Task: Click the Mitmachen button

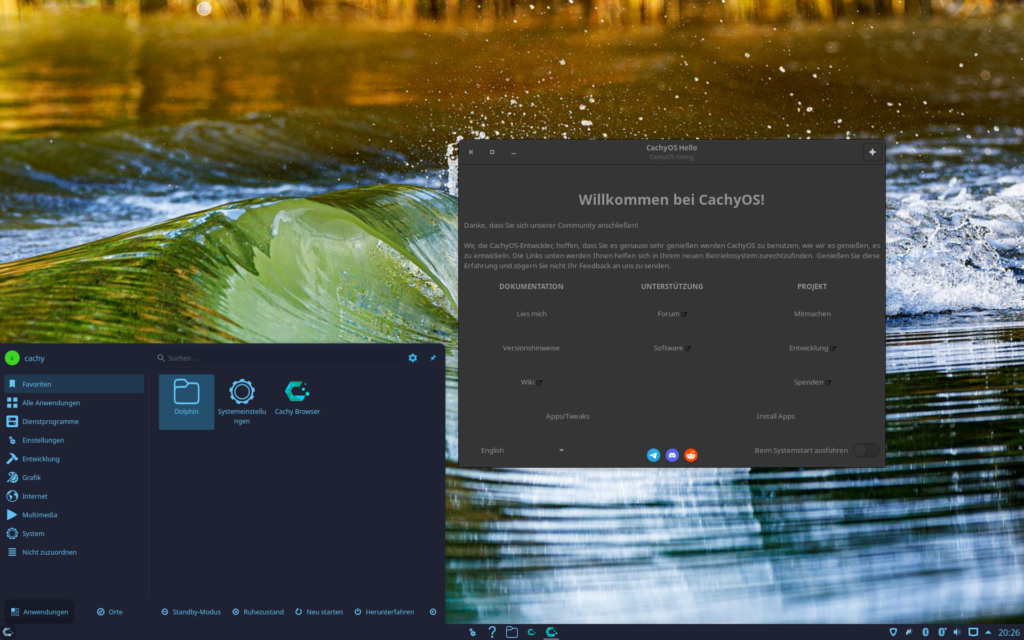Action: (x=812, y=313)
